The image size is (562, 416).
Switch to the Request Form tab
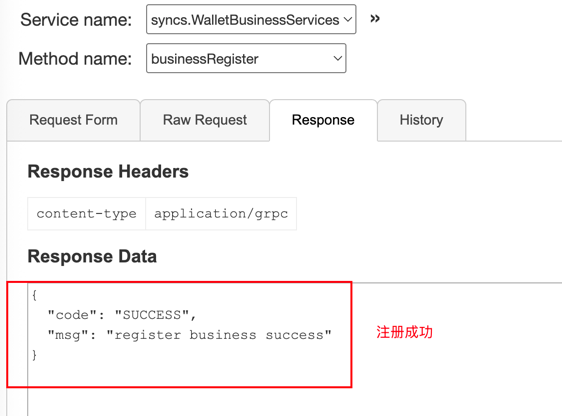click(73, 120)
